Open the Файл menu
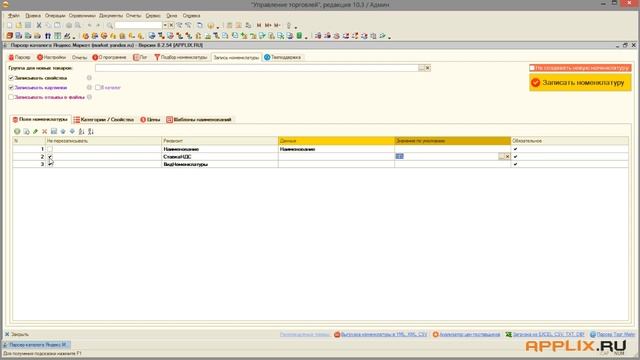Screen dimensions: 640x360 click(13, 16)
